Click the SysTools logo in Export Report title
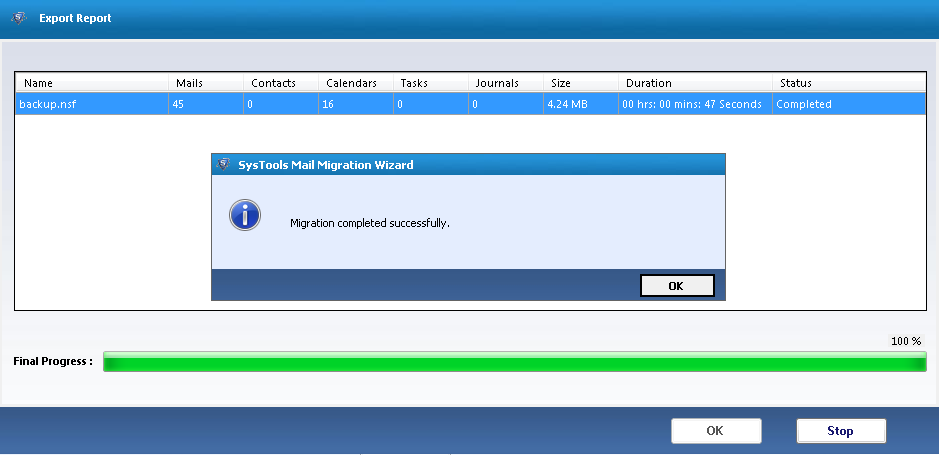The width and height of the screenshot is (939, 455). pyautogui.click(x=19, y=18)
